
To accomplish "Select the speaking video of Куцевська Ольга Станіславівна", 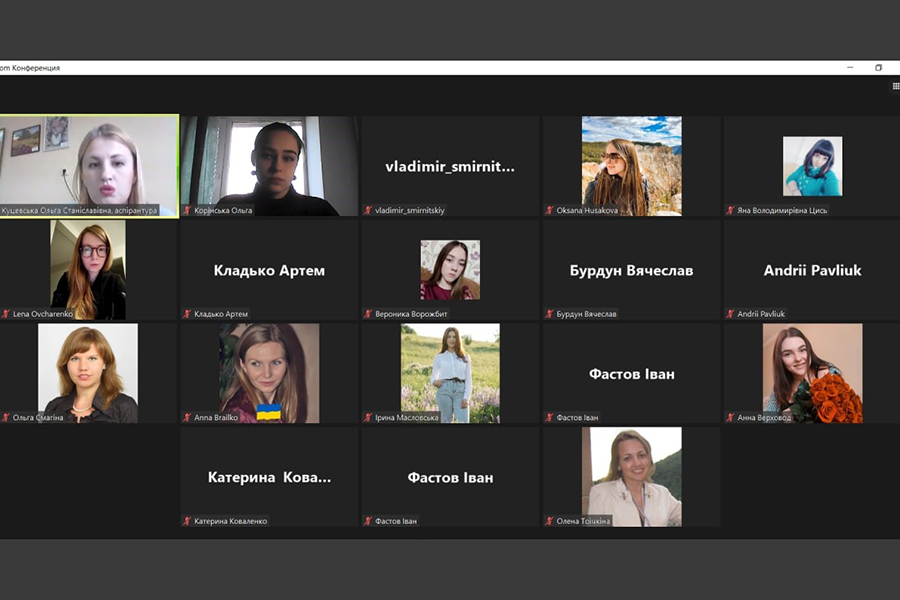I will tap(89, 166).
